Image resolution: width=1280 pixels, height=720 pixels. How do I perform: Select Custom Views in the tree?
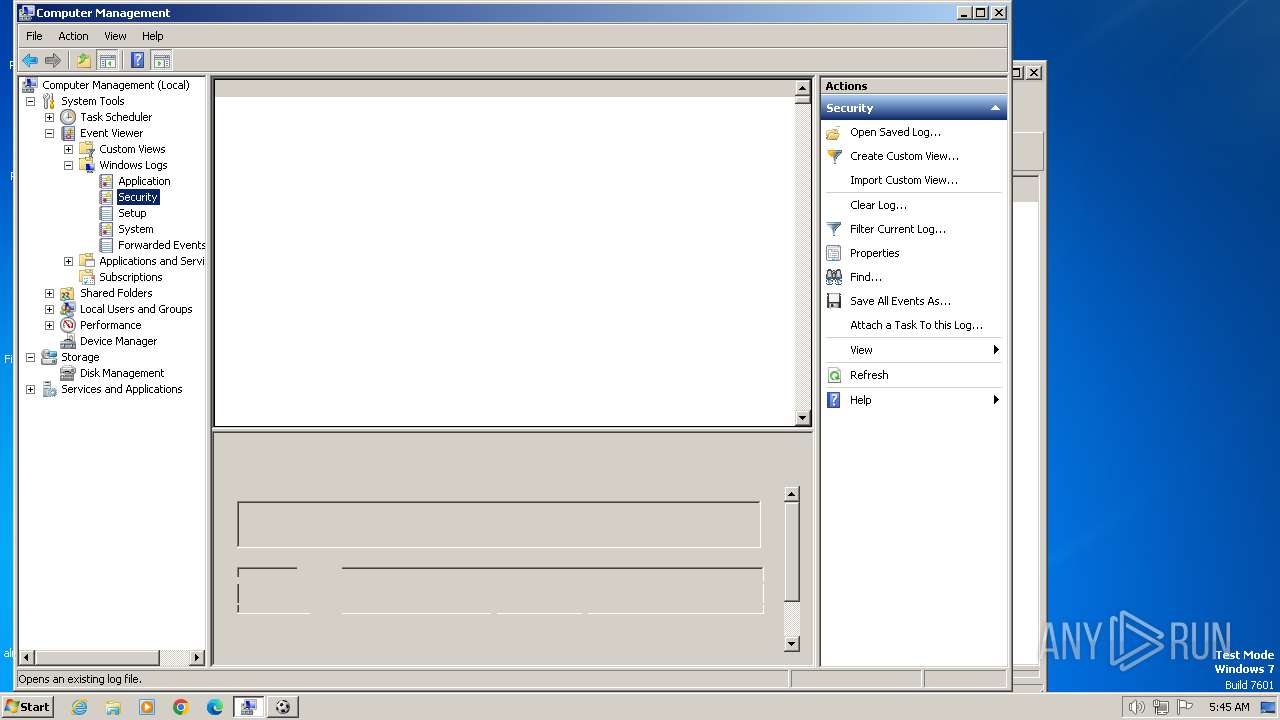132,149
